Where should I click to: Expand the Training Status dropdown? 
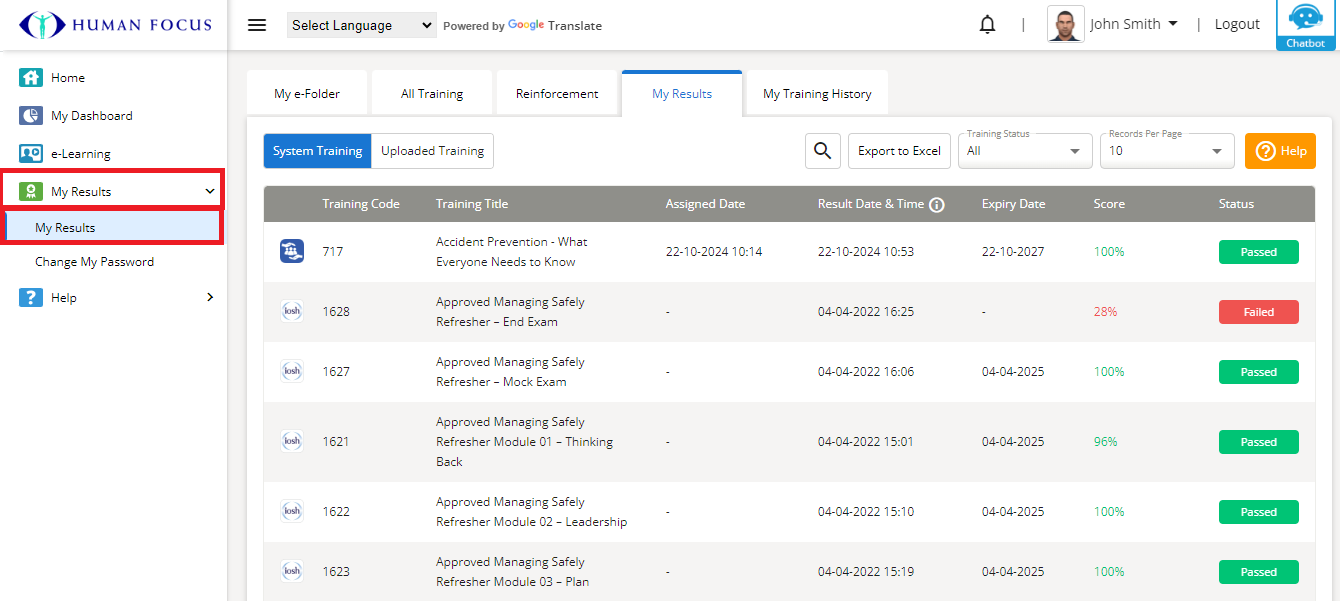1024,151
